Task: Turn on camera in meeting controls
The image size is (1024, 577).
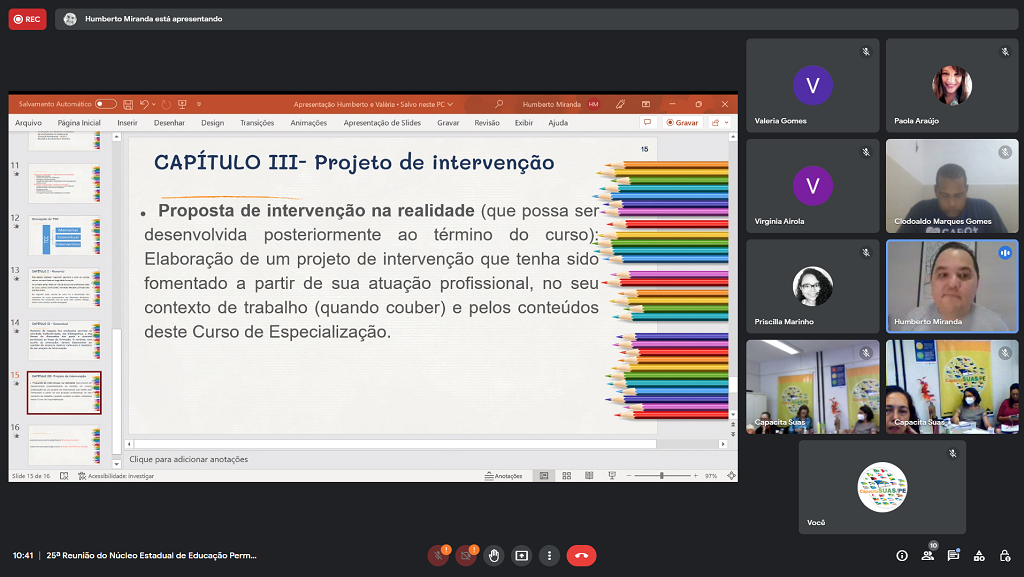Action: (465, 555)
